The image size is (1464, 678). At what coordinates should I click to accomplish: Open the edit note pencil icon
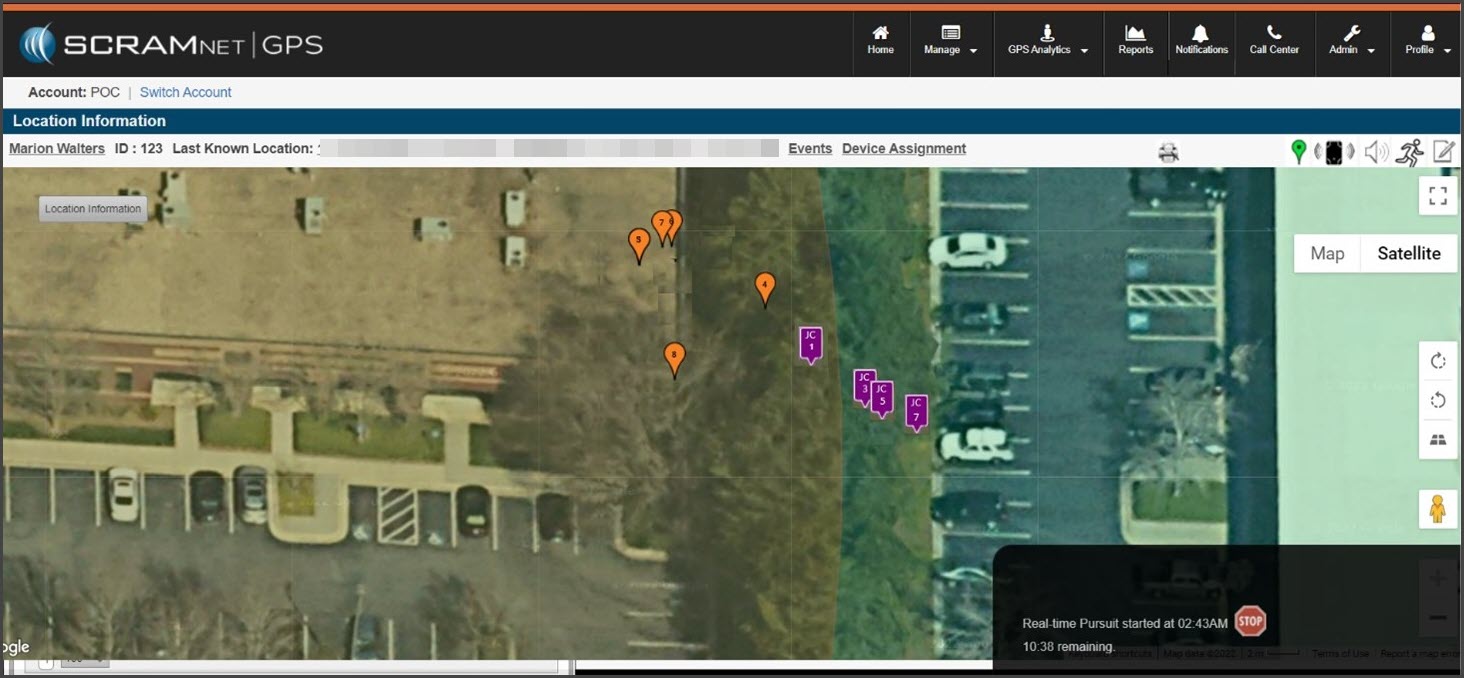(1443, 152)
